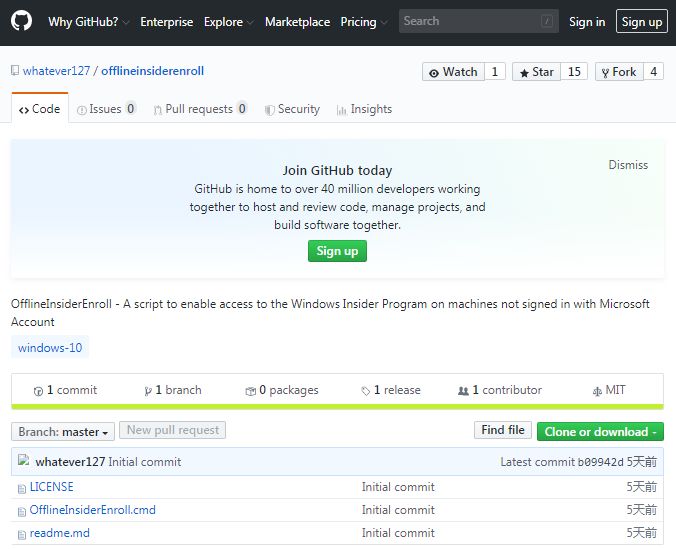676x549 pixels.
Task: Click the repository book icon beside whatever127
Action: coord(15,70)
